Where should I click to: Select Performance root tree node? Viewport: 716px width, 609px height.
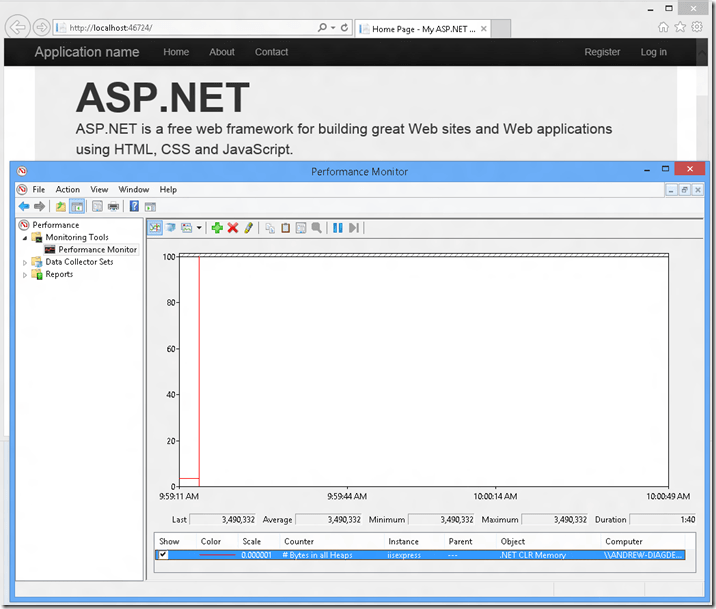point(56,225)
